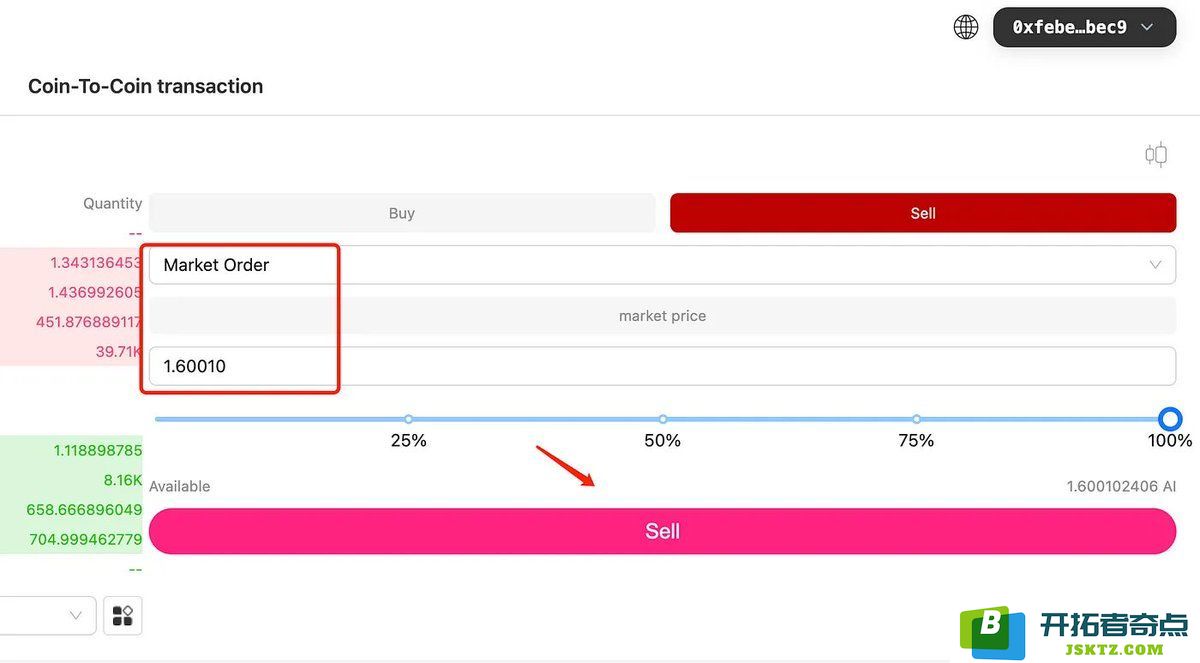Open the language globe icon
The image size is (1200, 663).
pos(966,27)
